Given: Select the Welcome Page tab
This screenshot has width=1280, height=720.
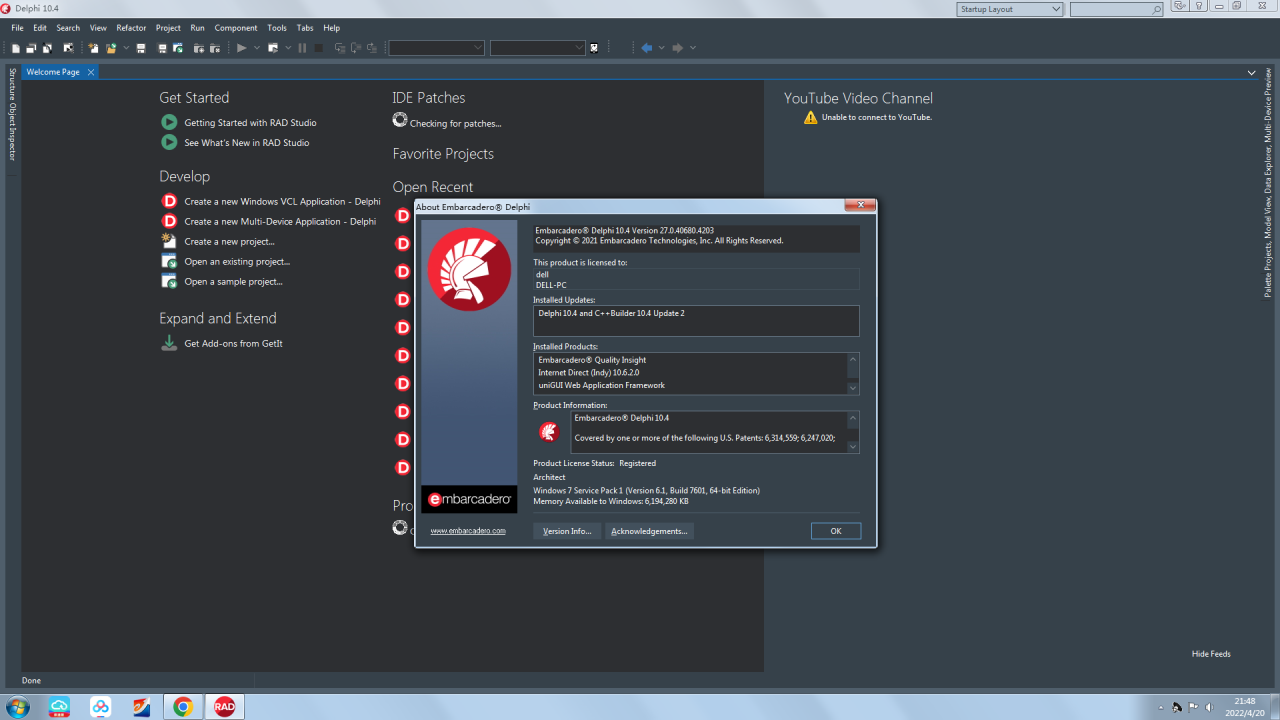Looking at the screenshot, I should [x=53, y=72].
